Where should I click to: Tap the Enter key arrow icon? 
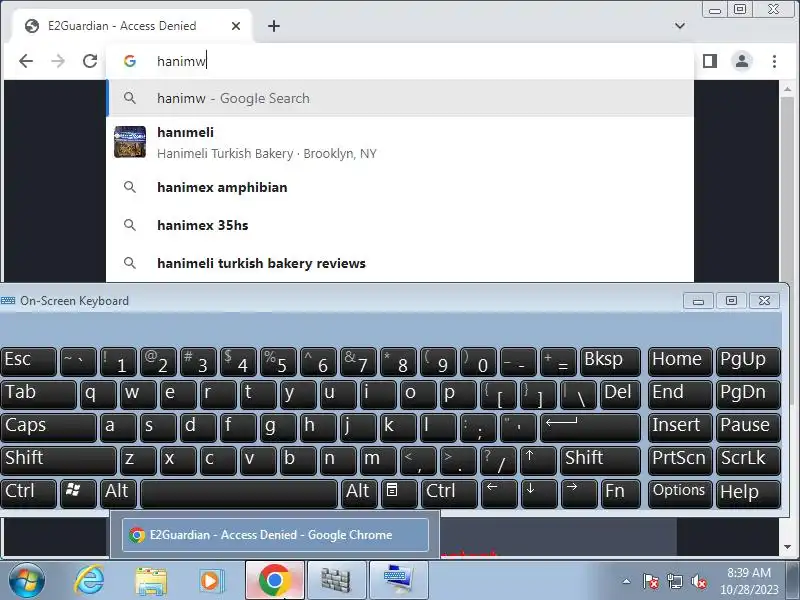(590, 427)
